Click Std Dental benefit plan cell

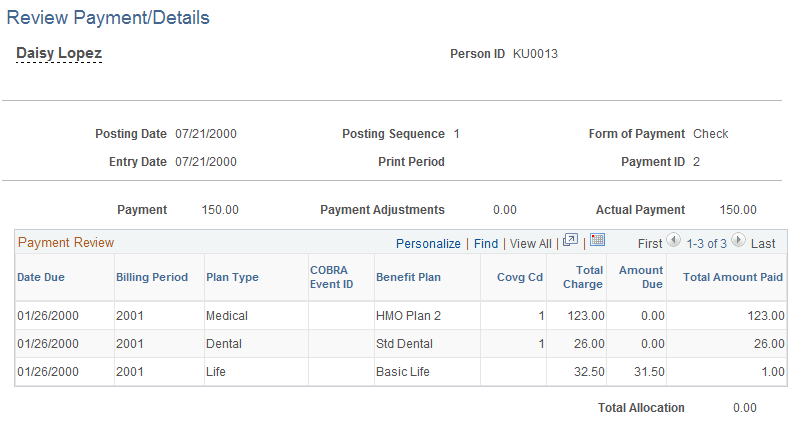point(404,344)
